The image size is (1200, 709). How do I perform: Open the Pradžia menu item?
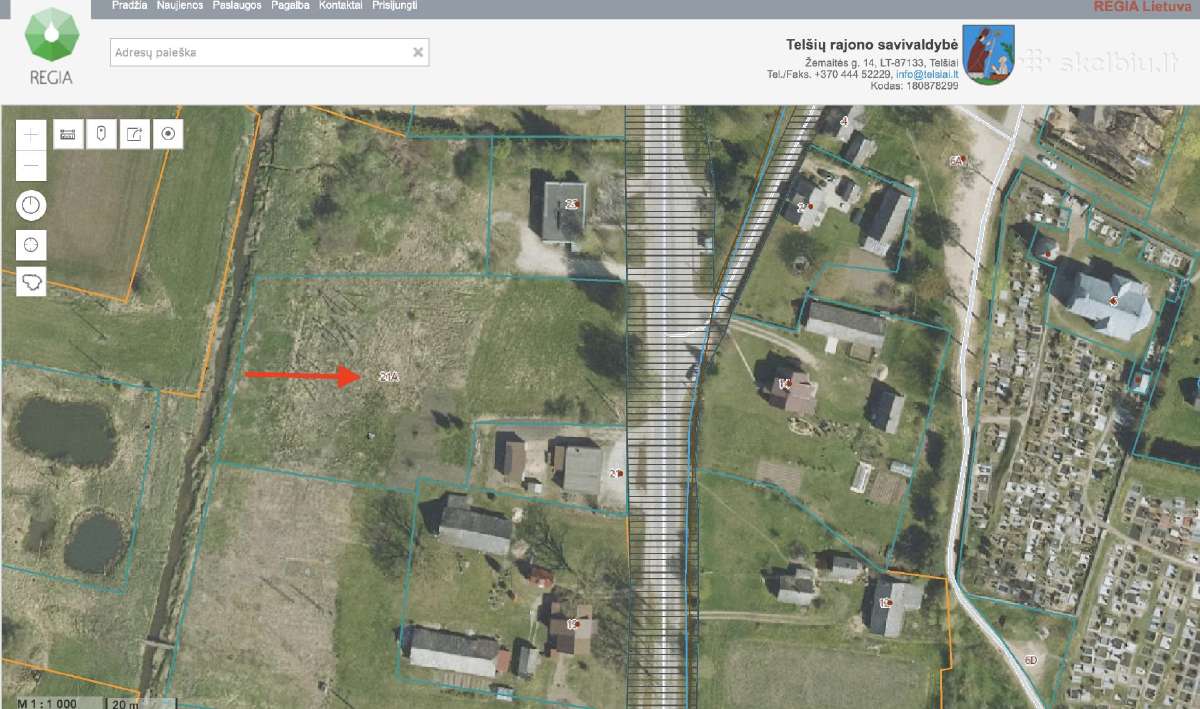(130, 6)
